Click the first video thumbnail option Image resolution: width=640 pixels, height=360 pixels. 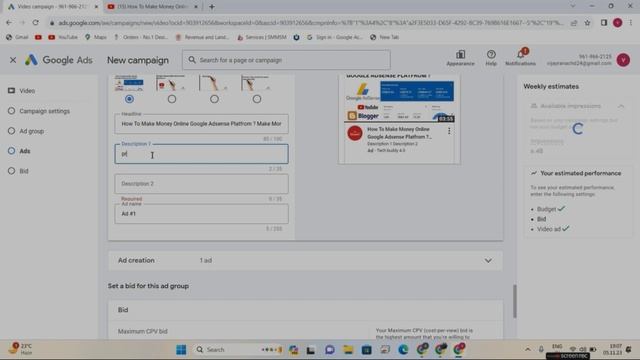(x=129, y=83)
